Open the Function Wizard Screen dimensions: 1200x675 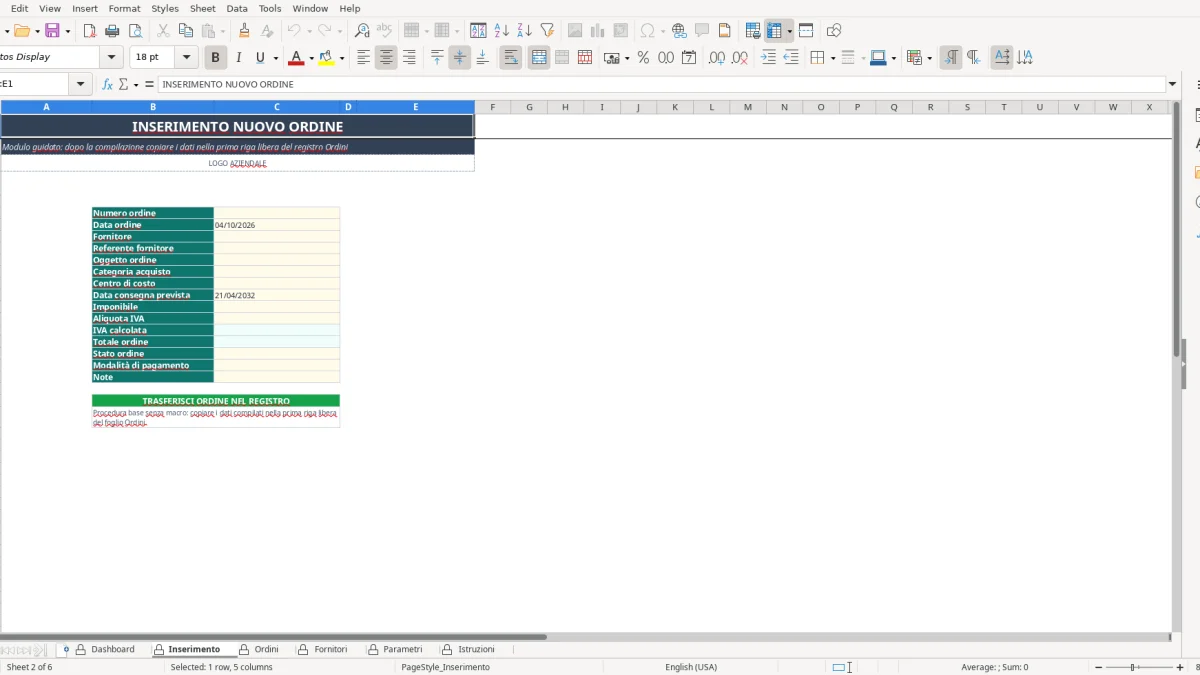click(108, 85)
